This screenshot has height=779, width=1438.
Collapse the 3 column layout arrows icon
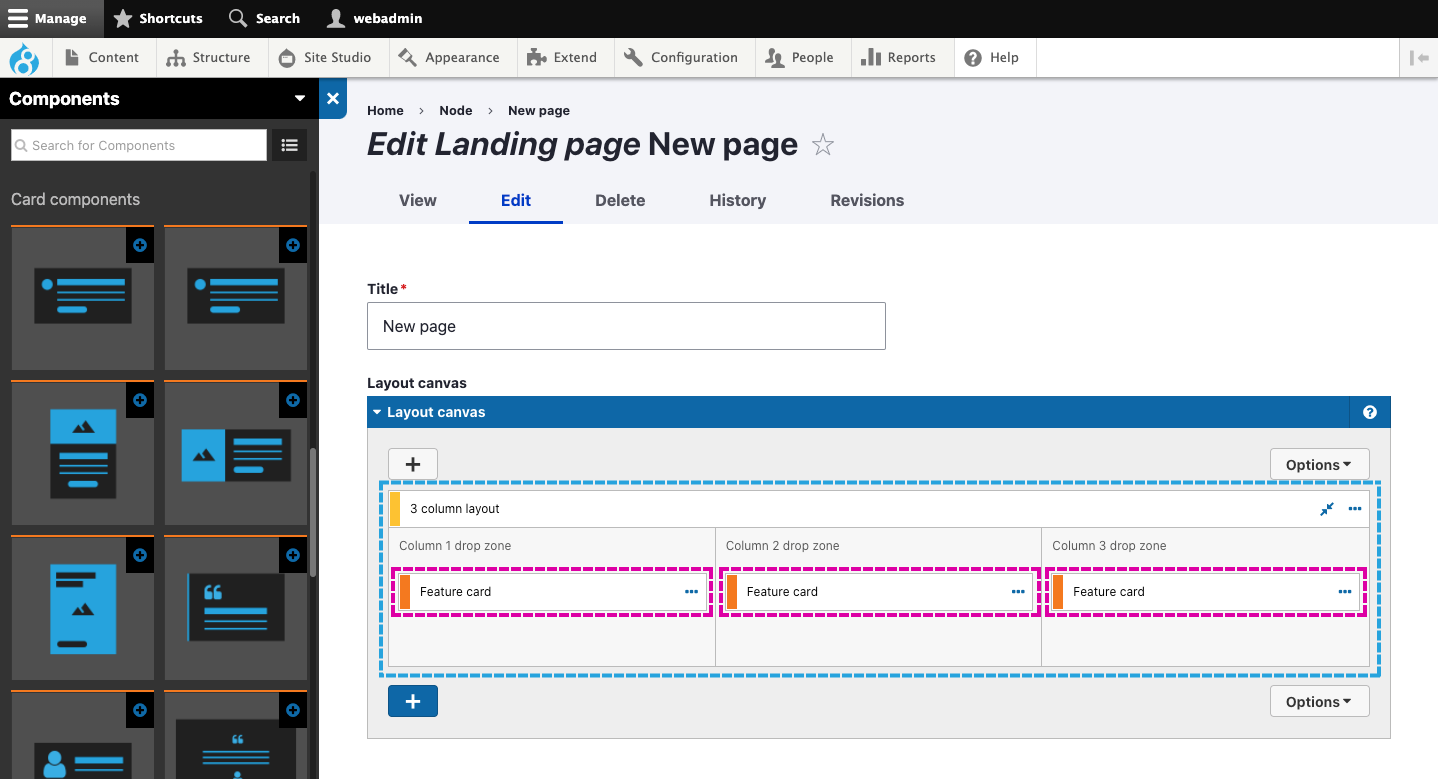(1327, 509)
